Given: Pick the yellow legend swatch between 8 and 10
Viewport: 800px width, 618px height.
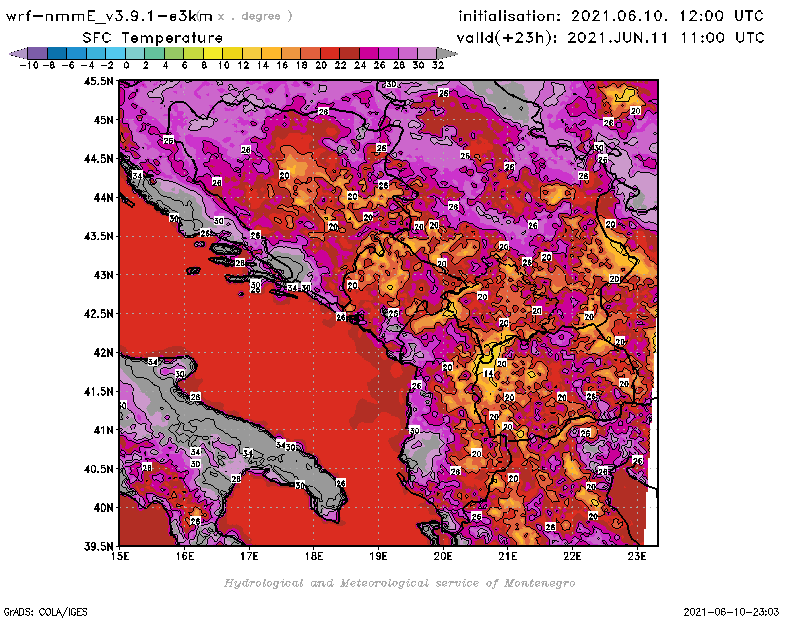Looking at the screenshot, I should click(213, 53).
